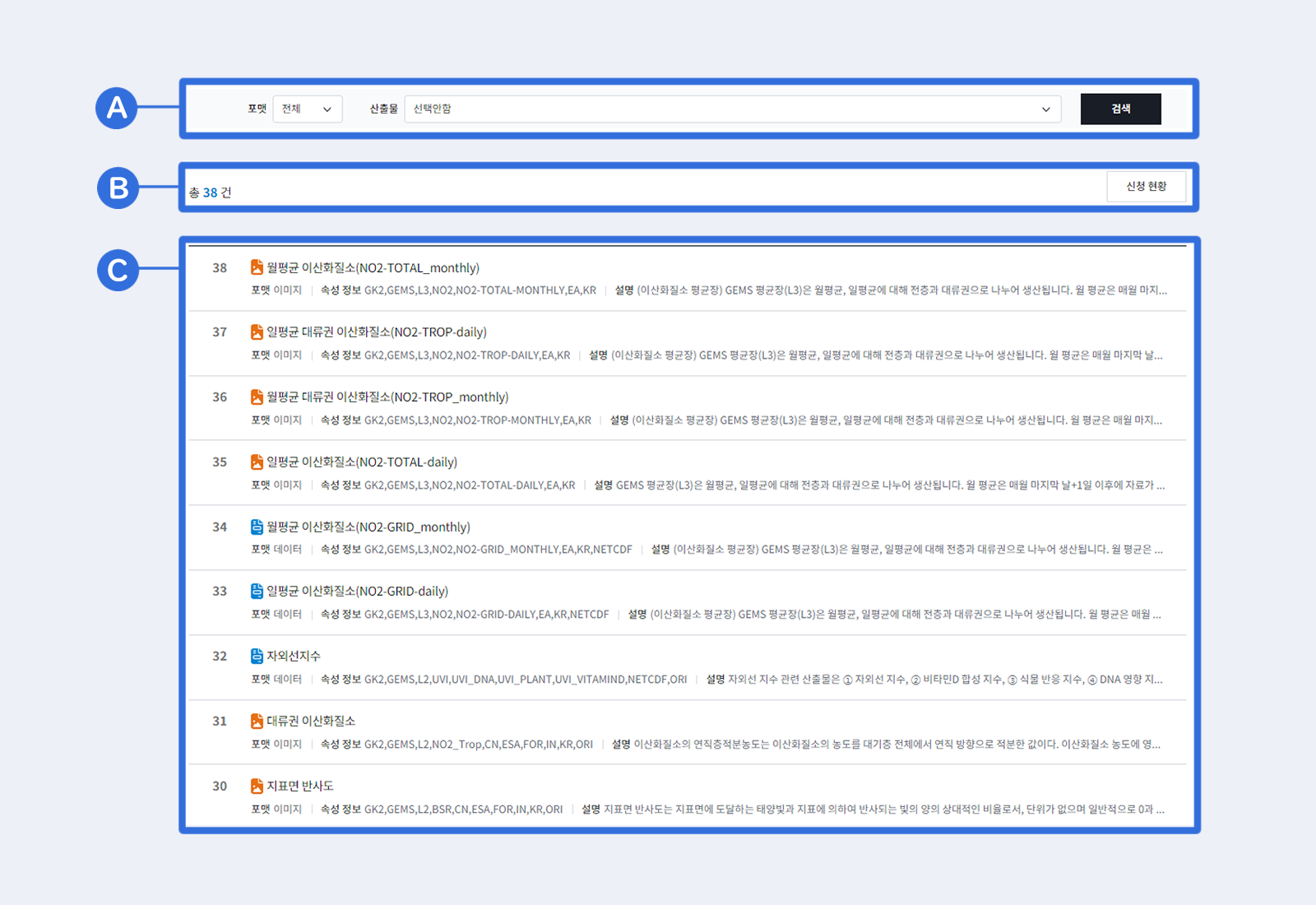Open the 대류권 이산화질소 entry title

point(311,722)
